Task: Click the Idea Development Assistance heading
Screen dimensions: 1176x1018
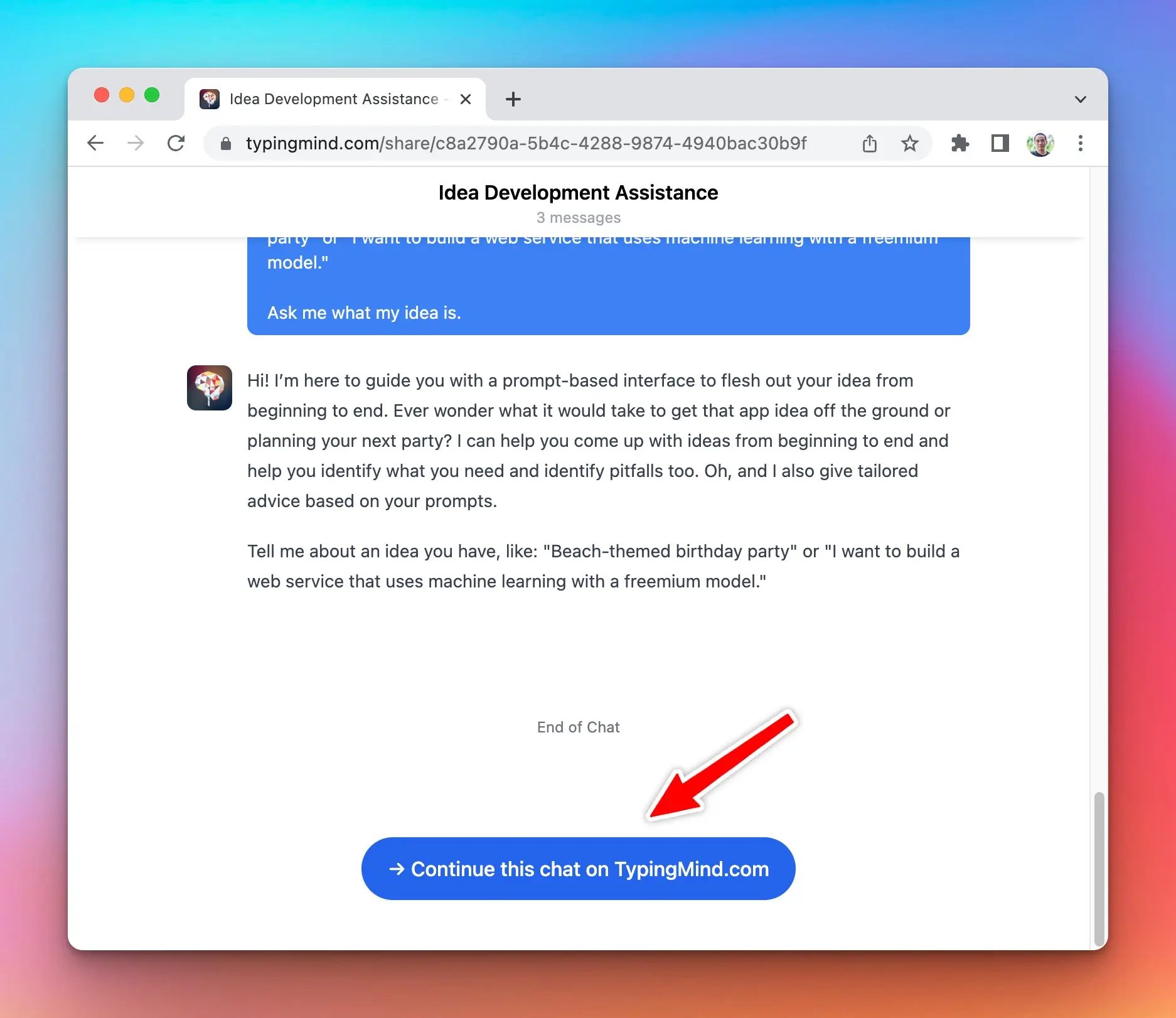Action: tap(579, 193)
